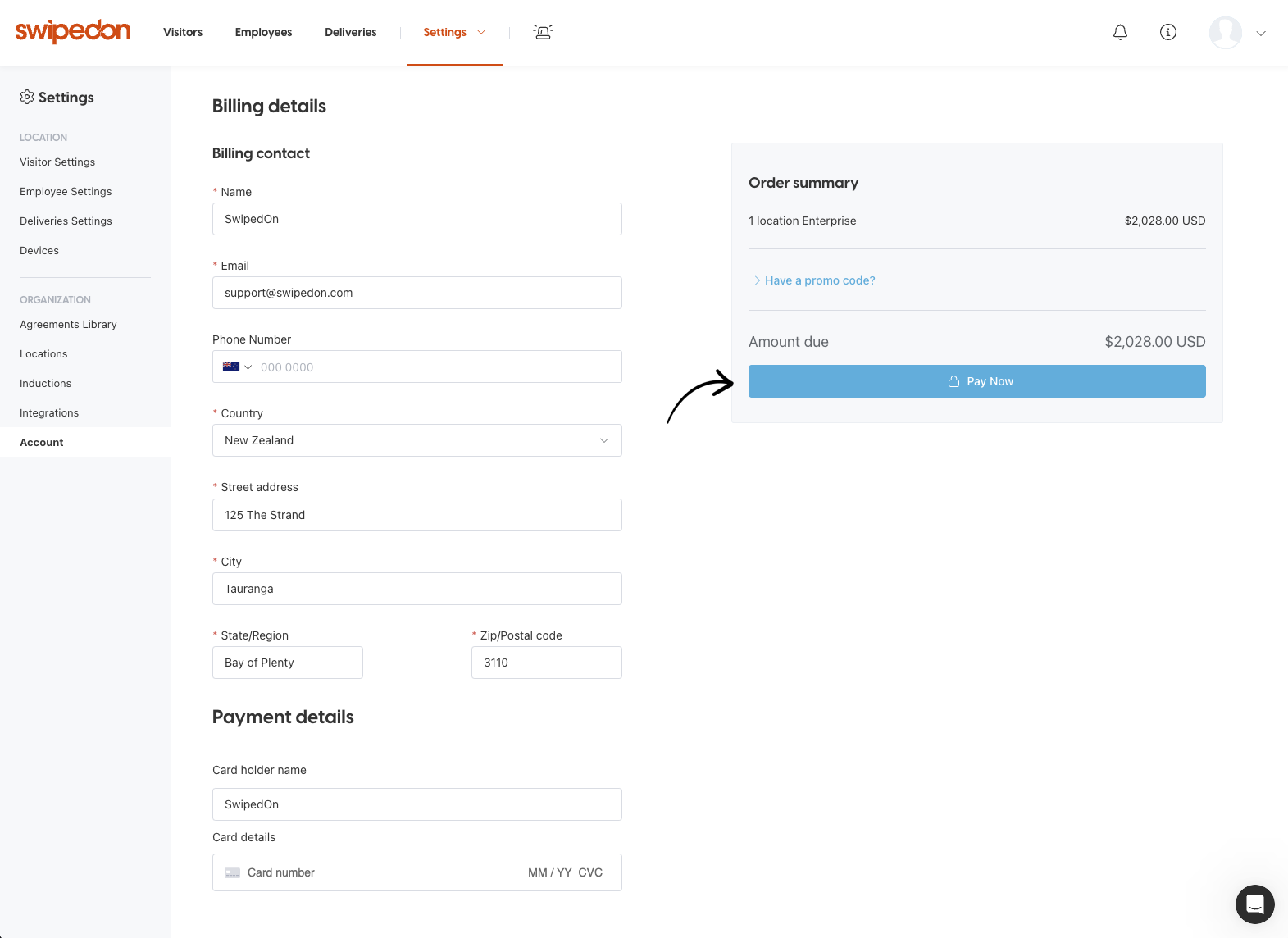
Task: Open Devices in sidebar
Action: (39, 250)
